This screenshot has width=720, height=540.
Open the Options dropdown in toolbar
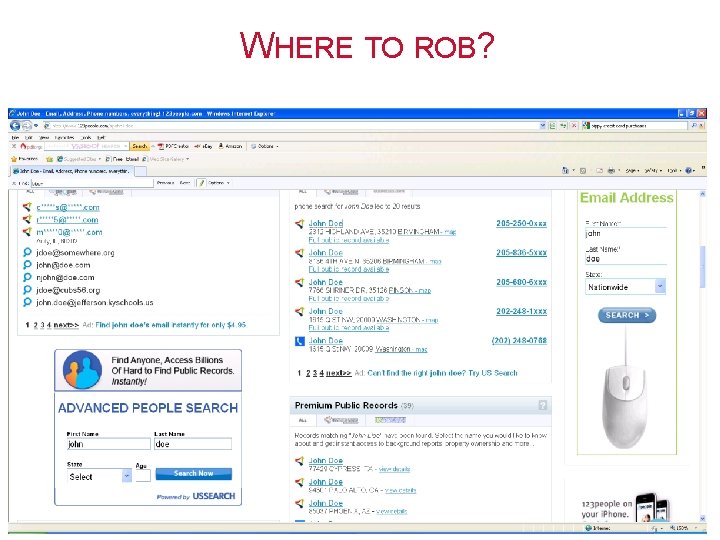pyautogui.click(x=265, y=146)
